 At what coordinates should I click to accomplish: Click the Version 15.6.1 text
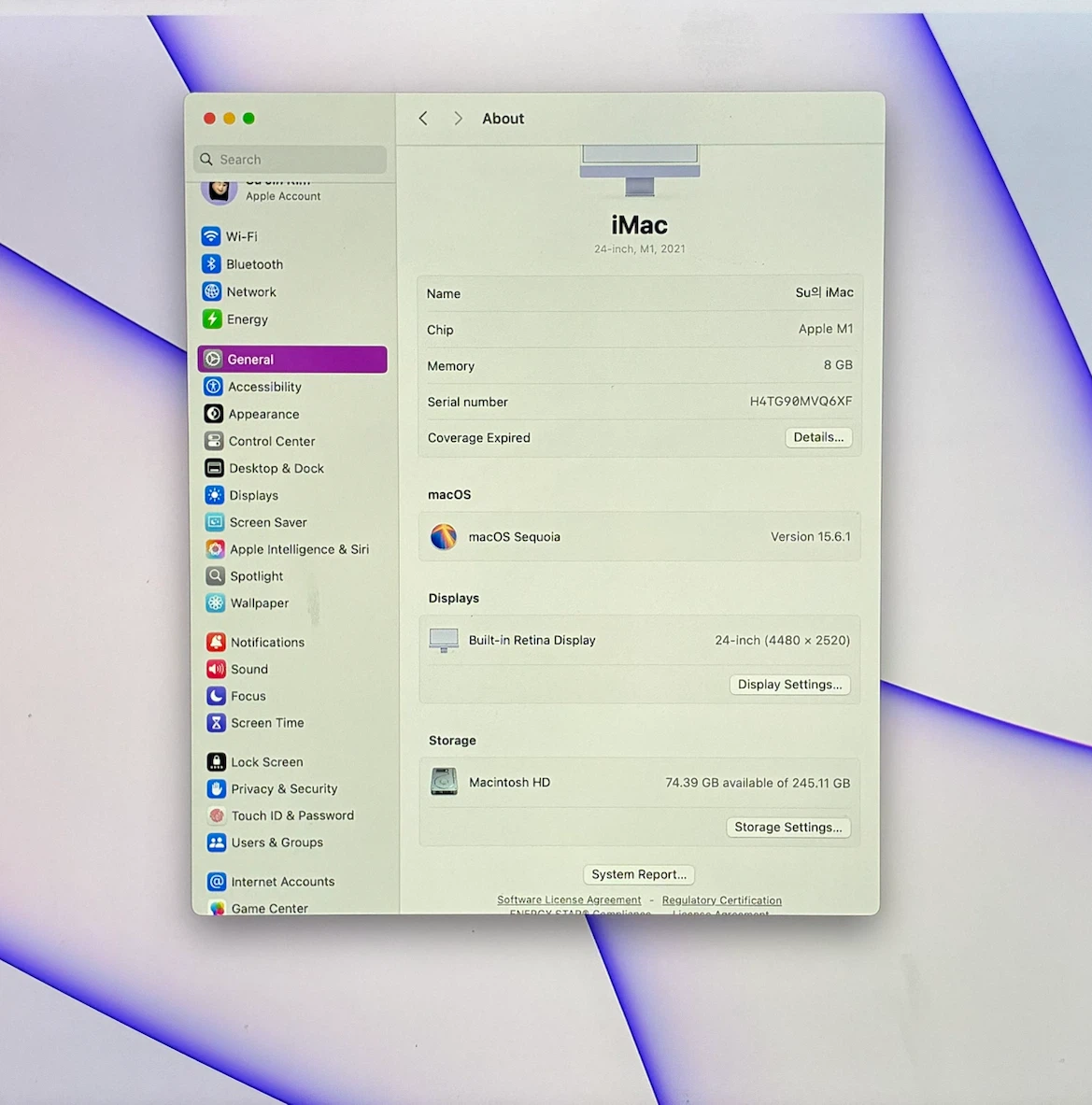click(811, 536)
